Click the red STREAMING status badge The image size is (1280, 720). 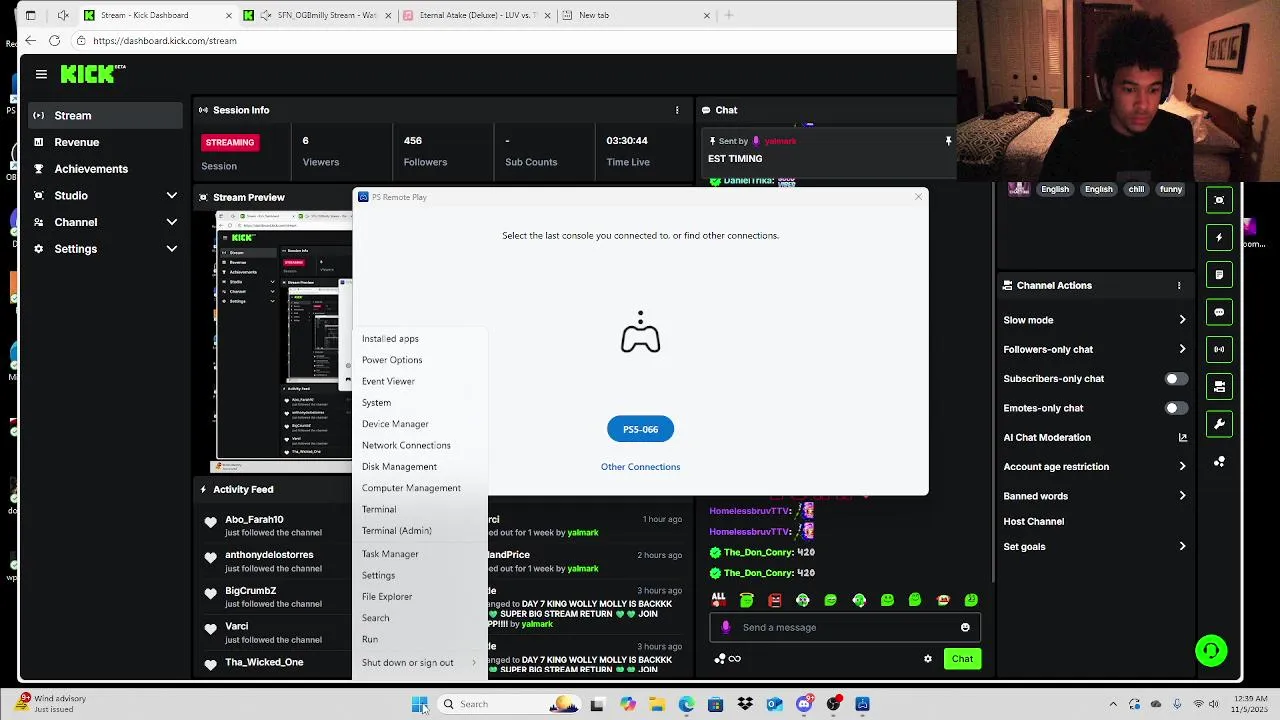tap(230, 142)
